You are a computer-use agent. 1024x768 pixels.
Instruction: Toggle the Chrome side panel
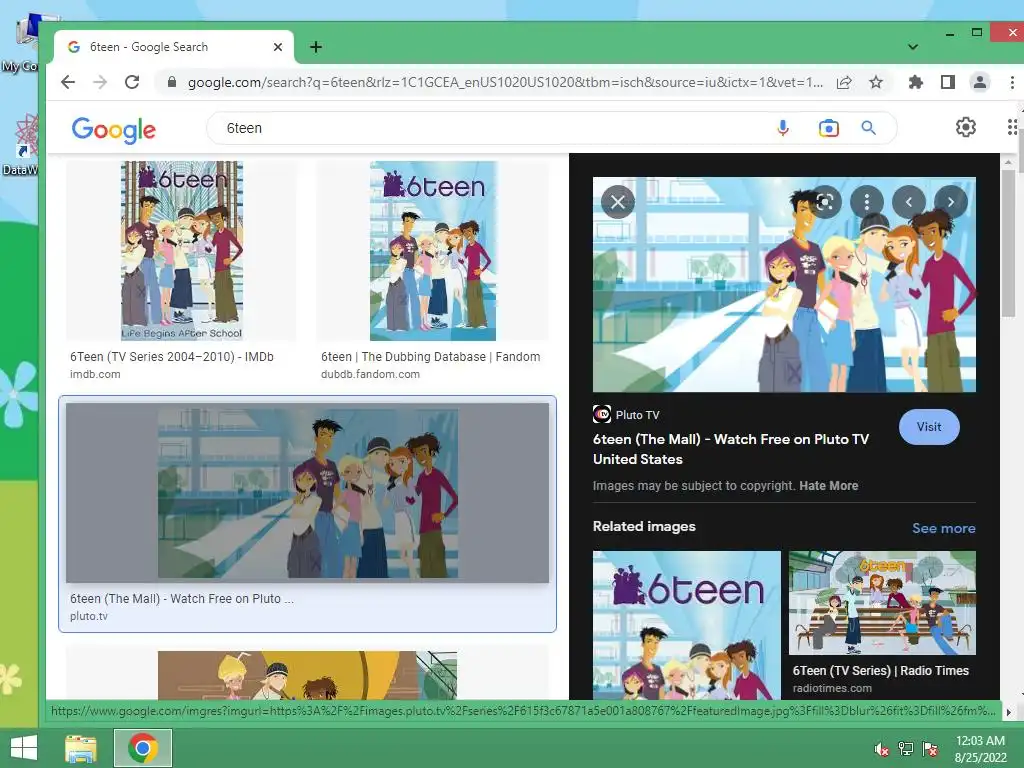[x=948, y=82]
